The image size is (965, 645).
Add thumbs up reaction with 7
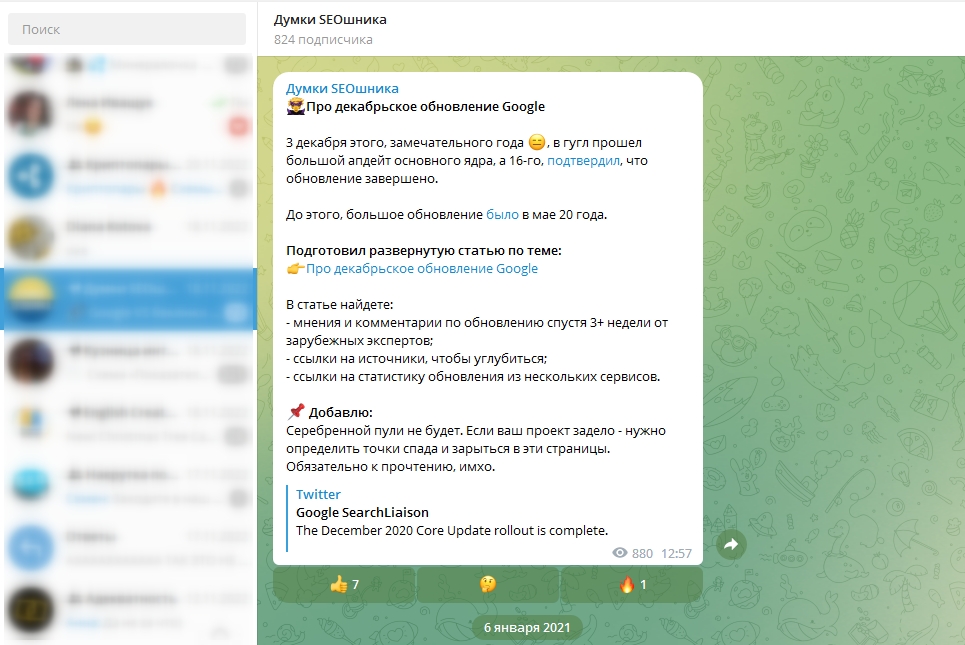click(x=345, y=585)
